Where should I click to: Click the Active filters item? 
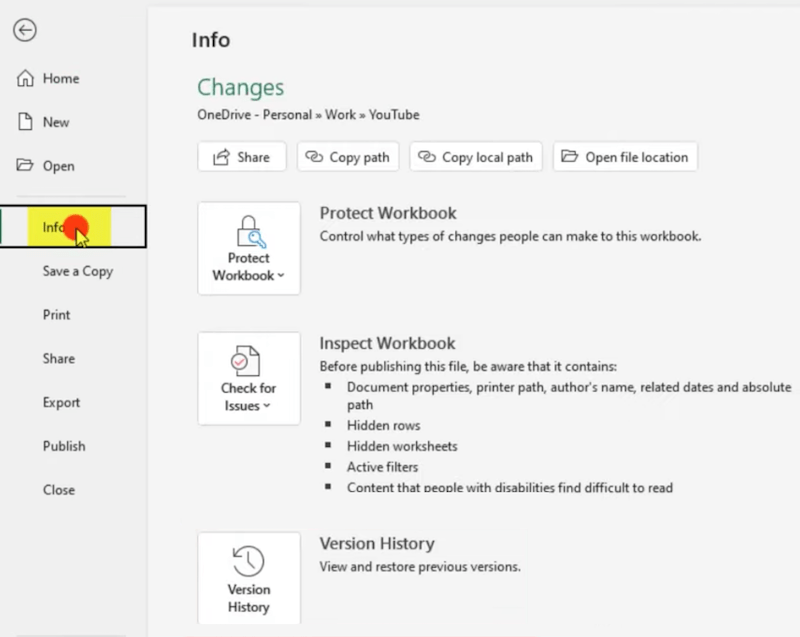click(382, 467)
